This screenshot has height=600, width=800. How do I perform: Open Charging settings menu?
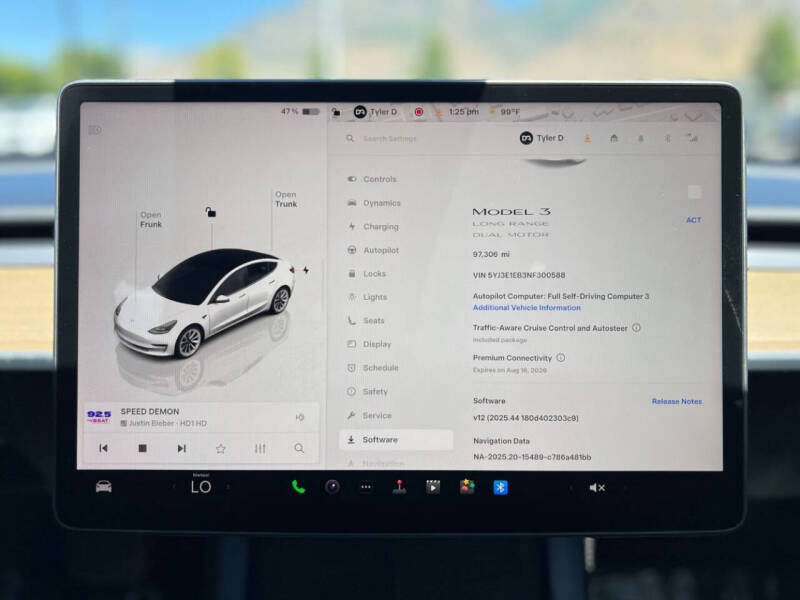click(373, 227)
